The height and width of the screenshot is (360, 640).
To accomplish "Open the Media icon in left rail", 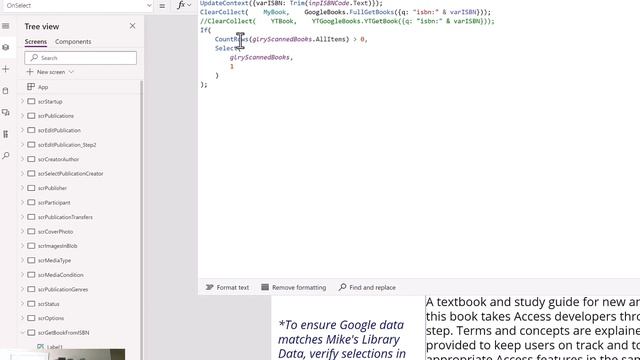I will 6,112.
